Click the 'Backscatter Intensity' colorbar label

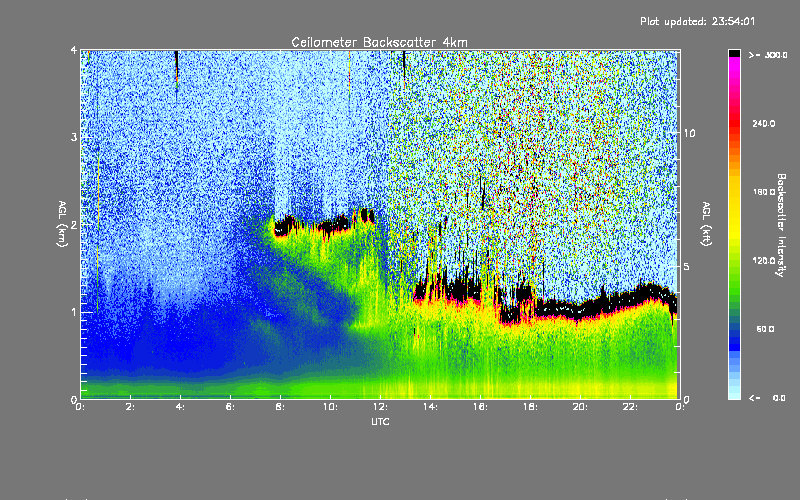781,225
